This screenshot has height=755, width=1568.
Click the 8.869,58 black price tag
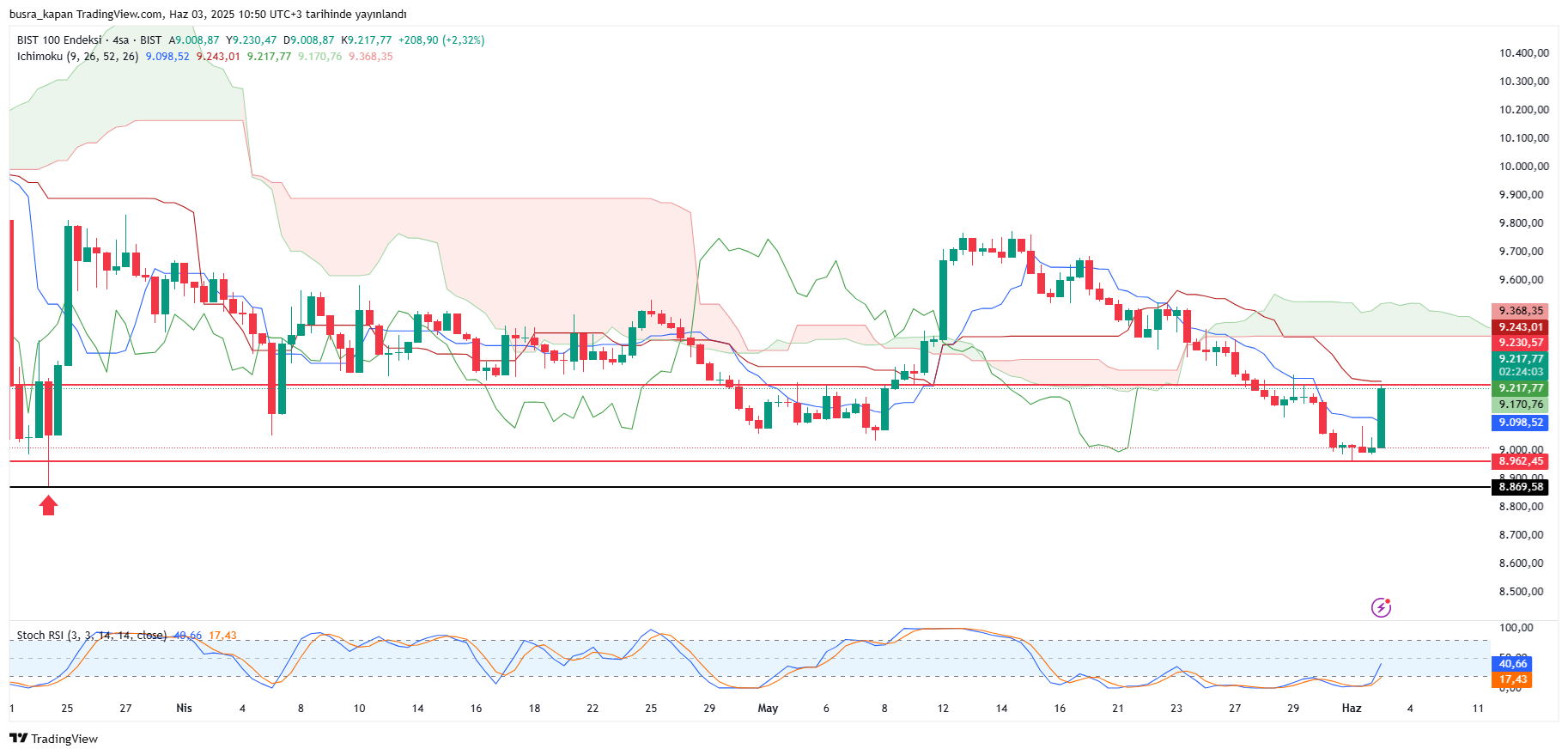tap(1521, 487)
